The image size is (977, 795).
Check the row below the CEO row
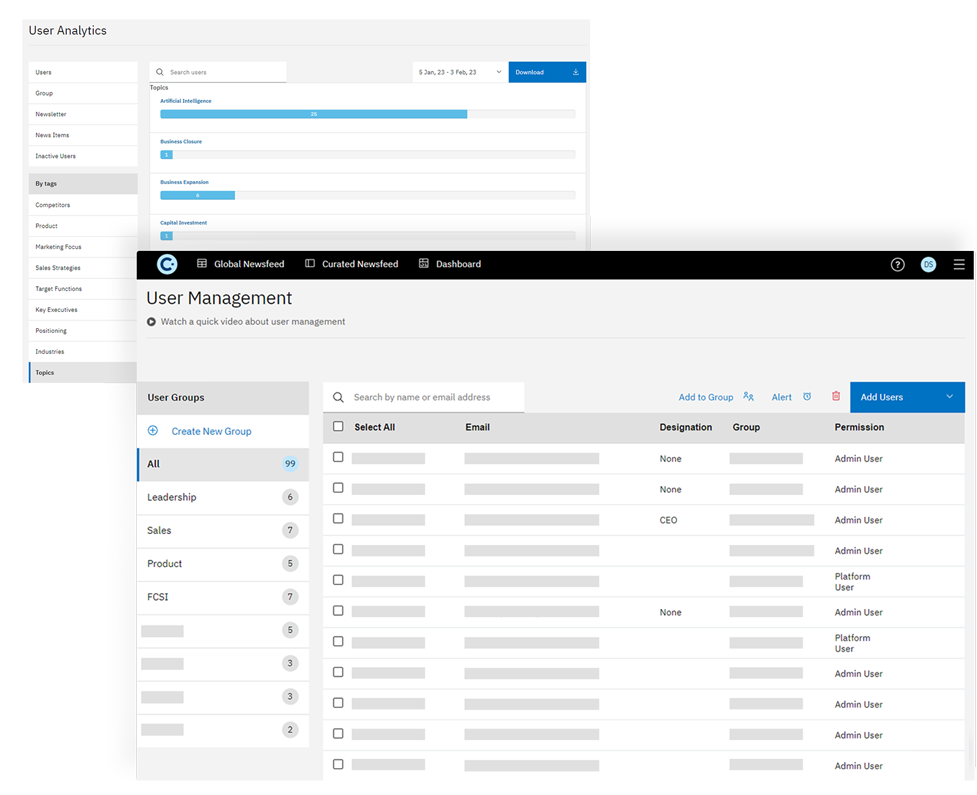338,549
